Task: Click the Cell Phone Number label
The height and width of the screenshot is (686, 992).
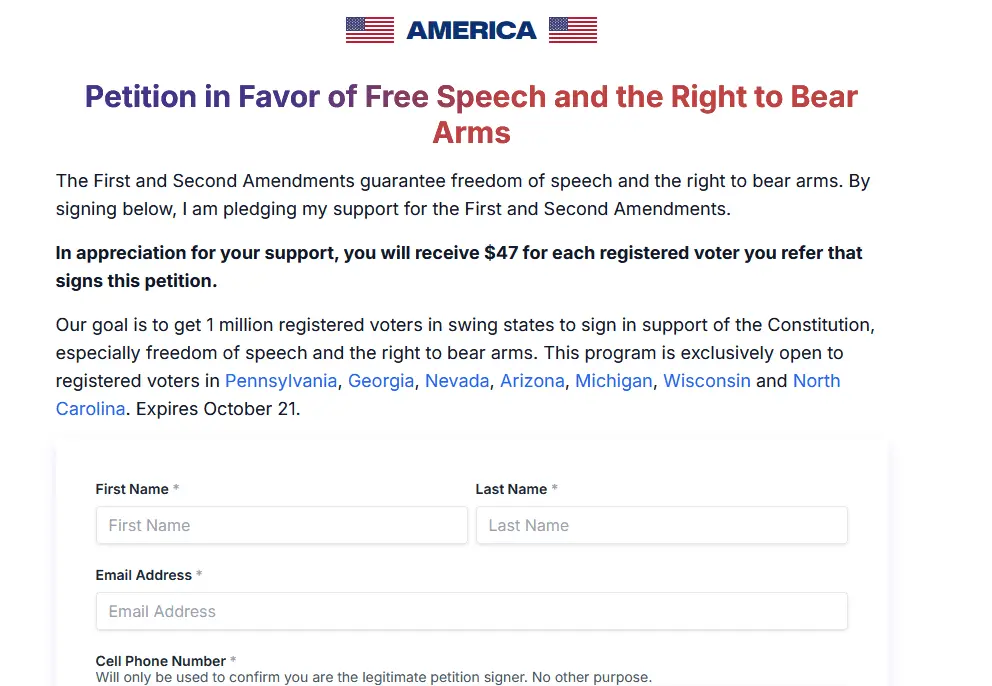Action: point(160,661)
